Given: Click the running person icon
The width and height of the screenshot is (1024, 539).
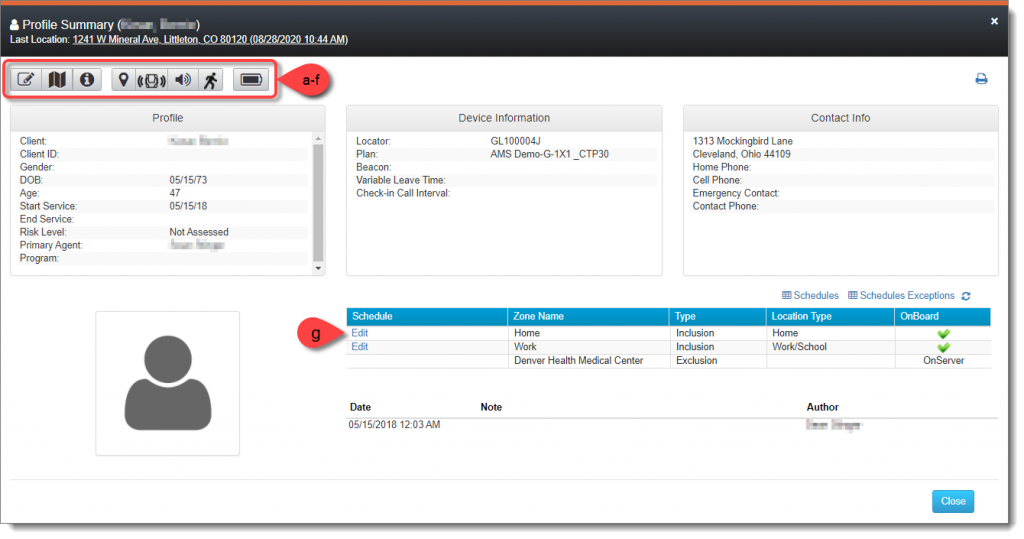Looking at the screenshot, I should [210, 80].
